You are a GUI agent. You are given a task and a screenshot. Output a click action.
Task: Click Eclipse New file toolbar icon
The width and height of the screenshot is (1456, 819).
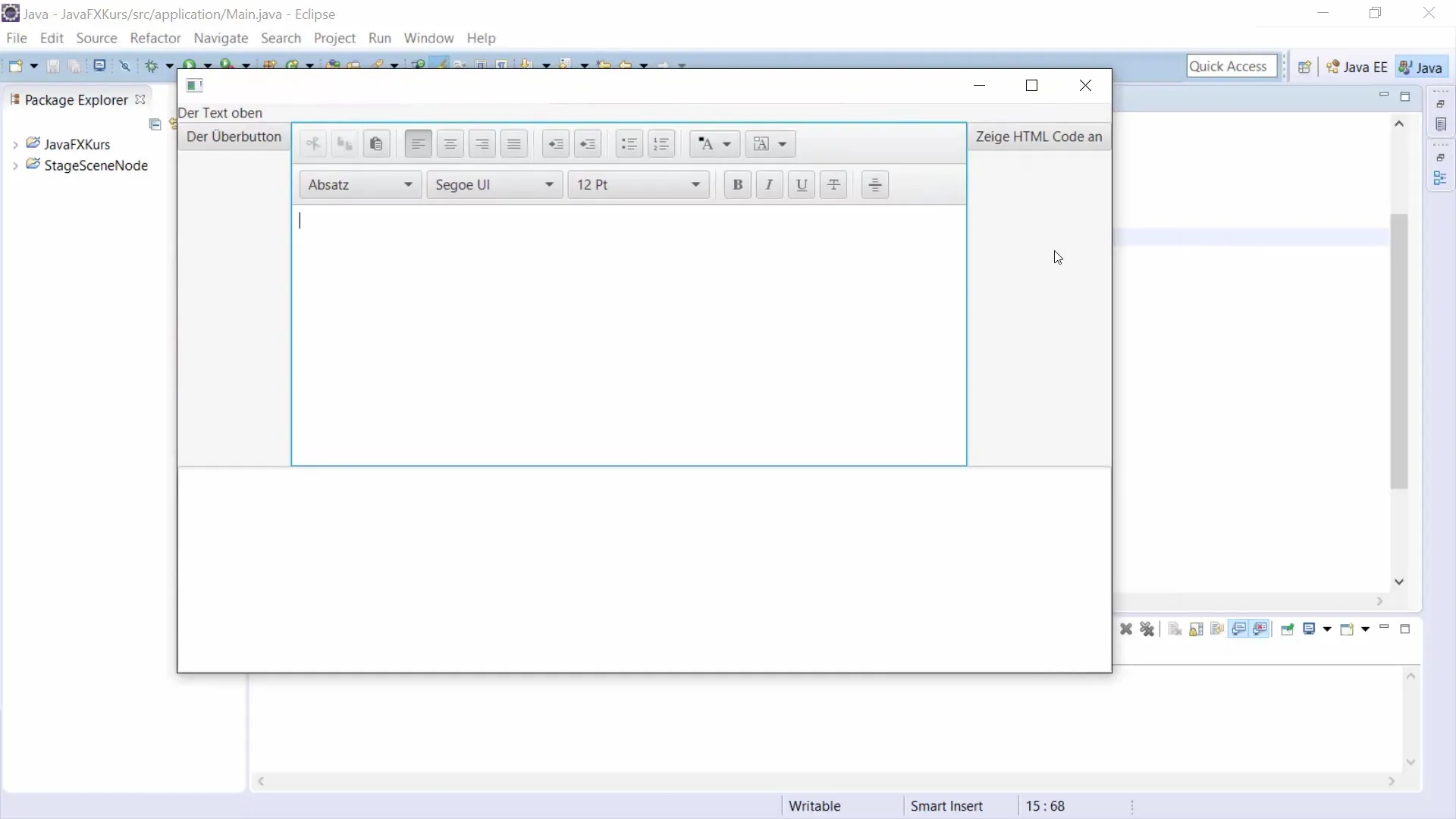[x=15, y=66]
